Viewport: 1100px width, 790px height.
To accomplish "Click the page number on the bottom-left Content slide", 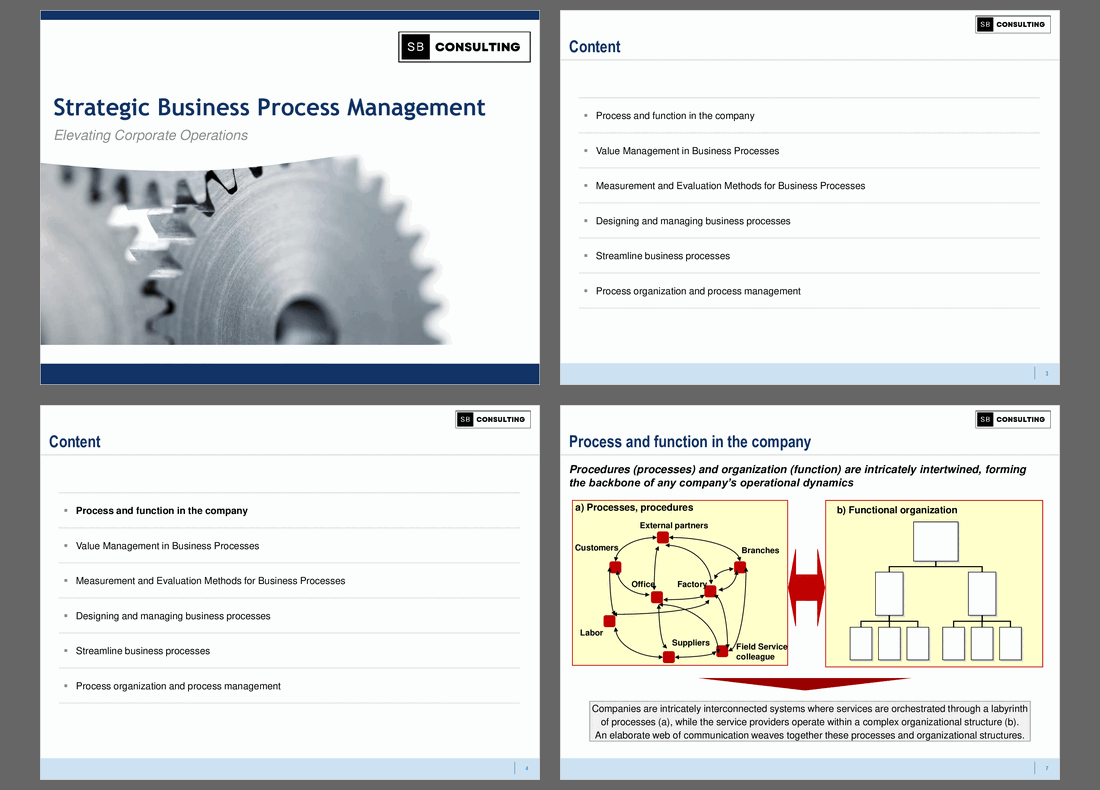I will [526, 767].
